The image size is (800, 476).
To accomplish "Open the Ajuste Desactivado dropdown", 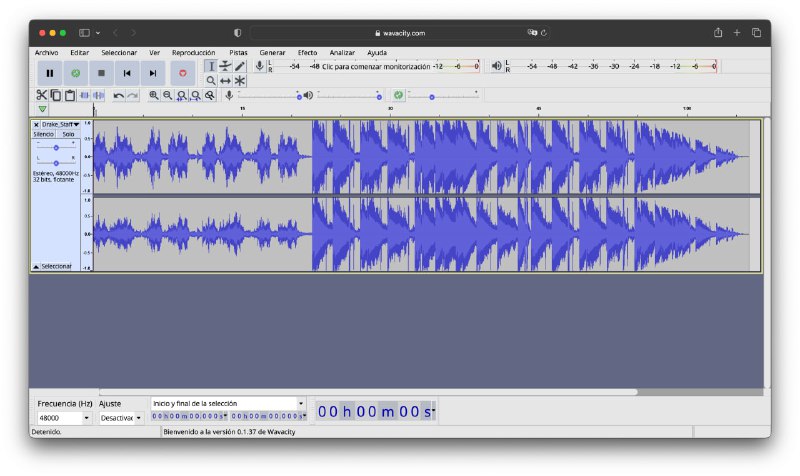I will click(139, 418).
